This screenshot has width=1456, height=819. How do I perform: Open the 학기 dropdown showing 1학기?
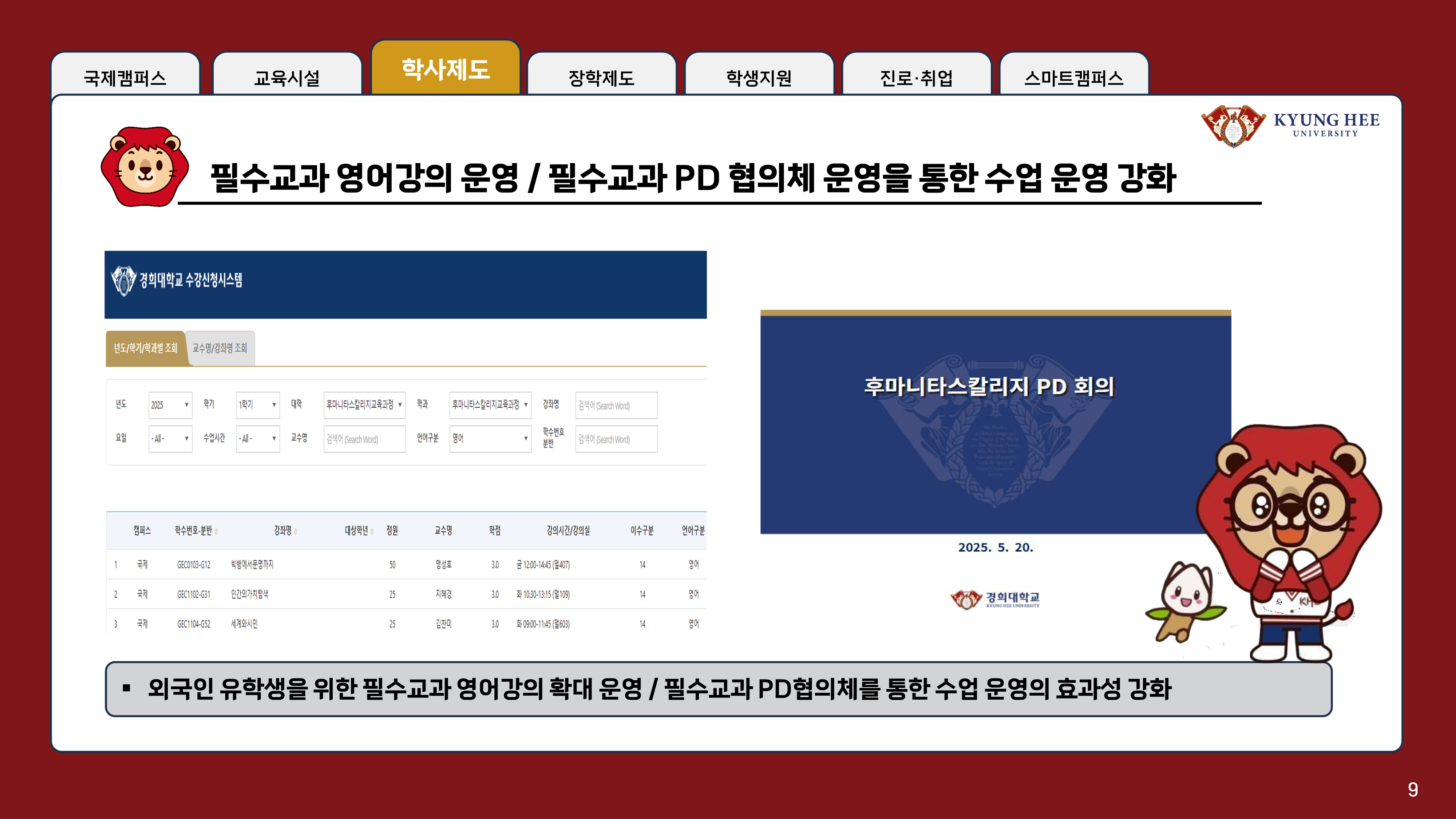258,405
